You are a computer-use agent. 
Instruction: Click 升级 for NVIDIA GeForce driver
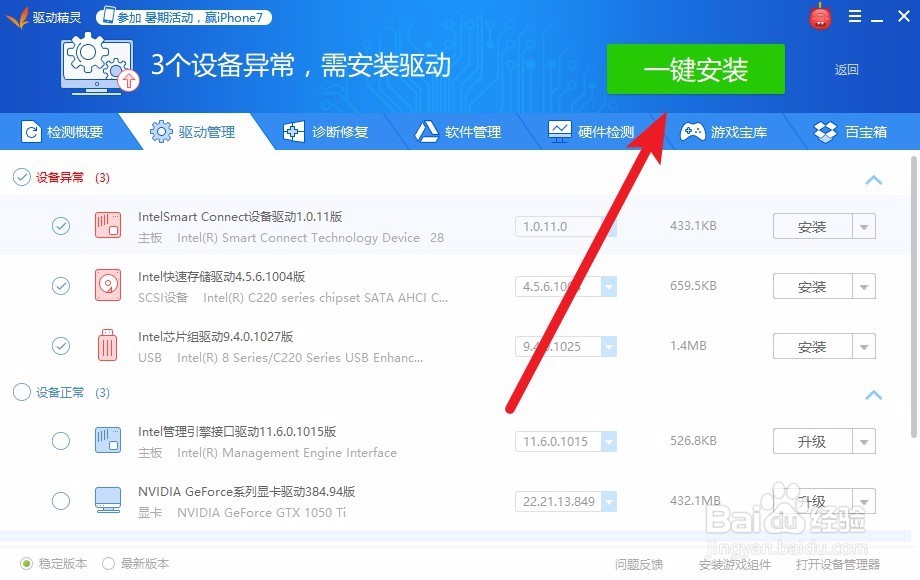point(813,501)
